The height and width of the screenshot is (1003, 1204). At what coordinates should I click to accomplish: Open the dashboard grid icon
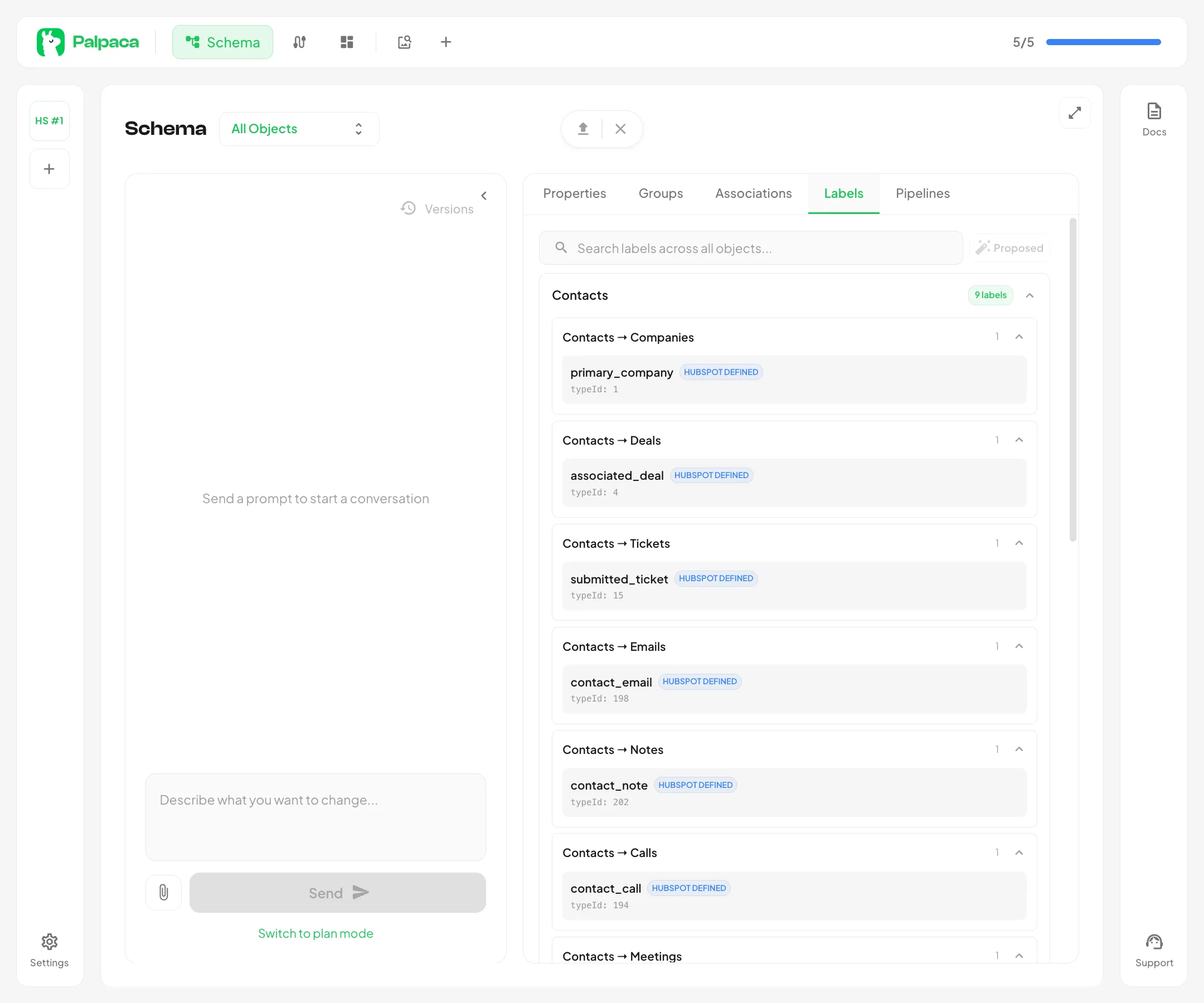[346, 42]
